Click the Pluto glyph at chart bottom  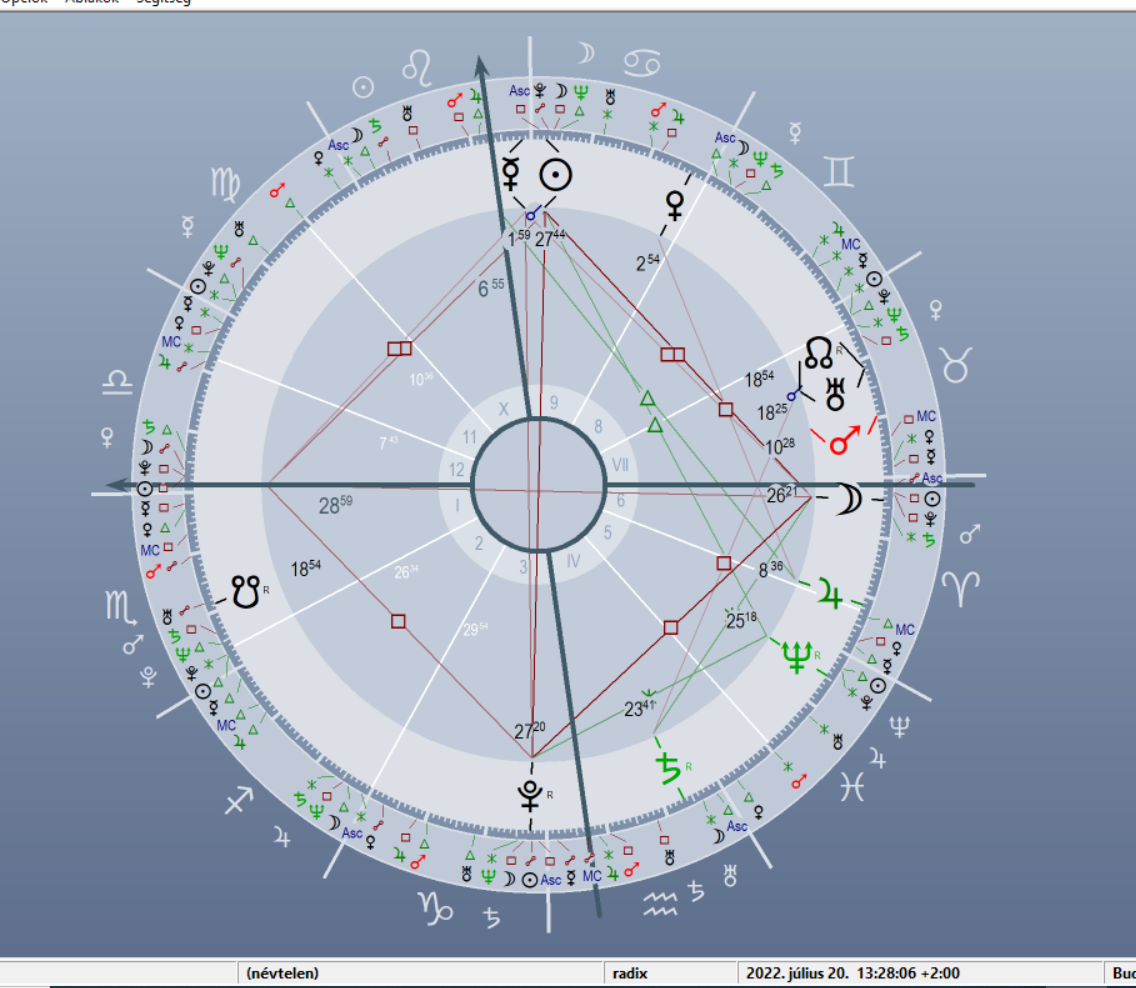point(529,796)
